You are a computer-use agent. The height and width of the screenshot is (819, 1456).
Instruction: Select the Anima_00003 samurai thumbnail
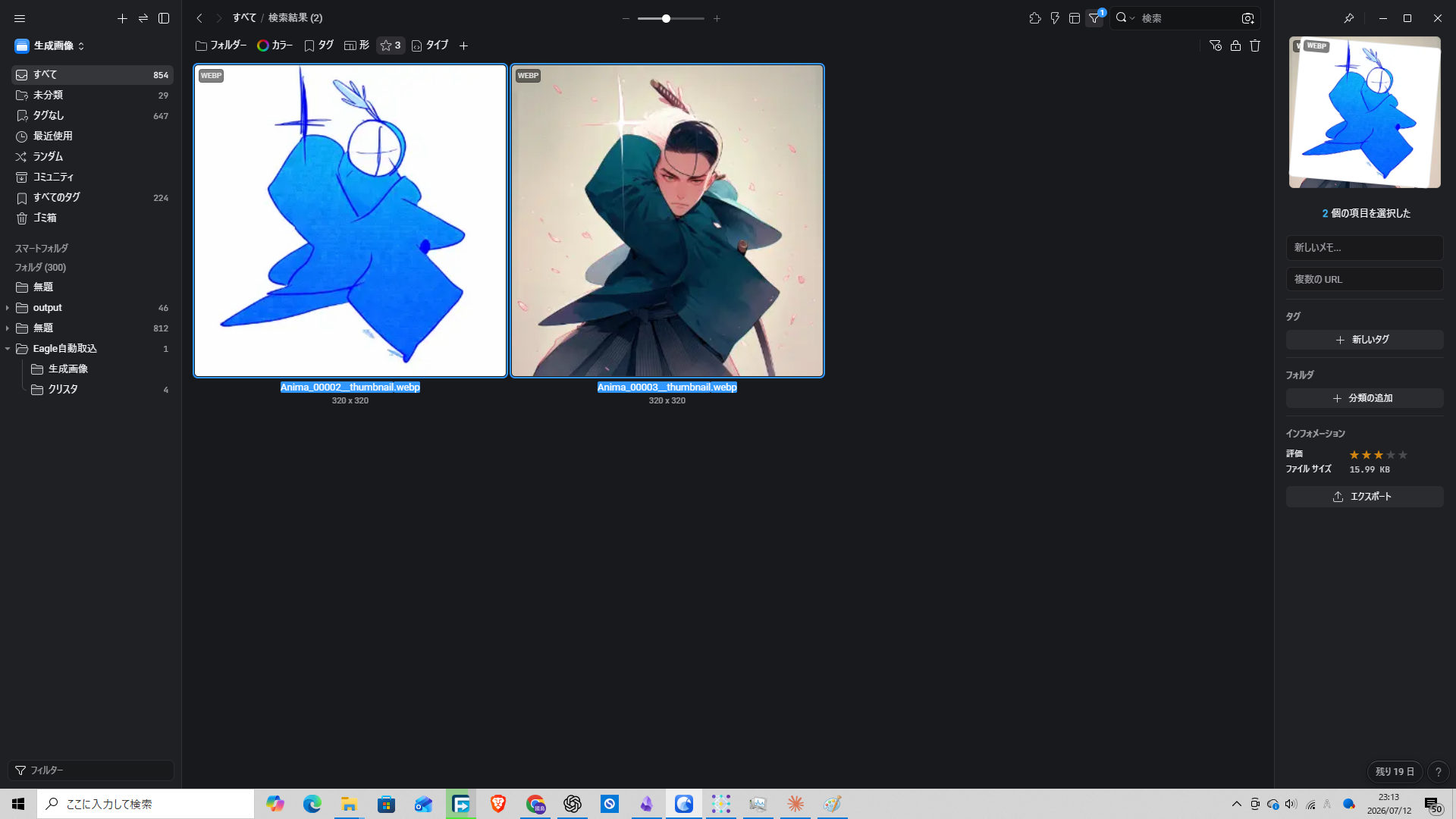667,221
